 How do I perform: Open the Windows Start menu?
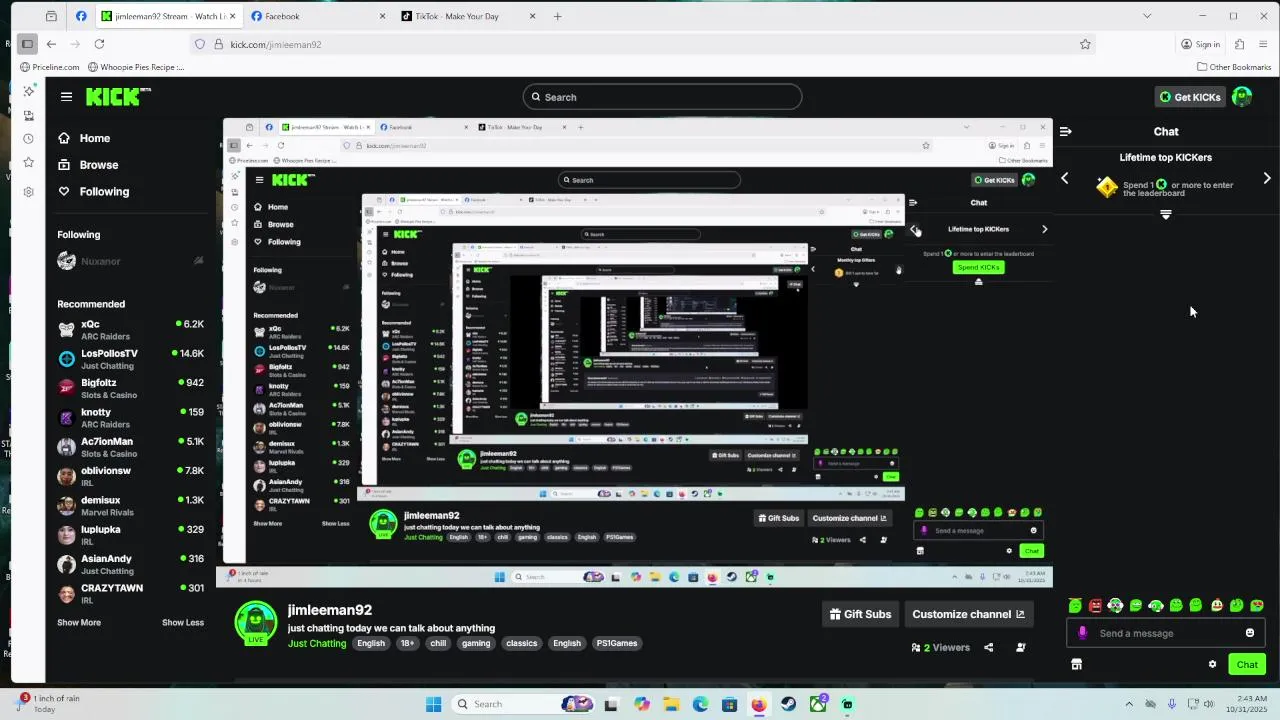click(433, 704)
